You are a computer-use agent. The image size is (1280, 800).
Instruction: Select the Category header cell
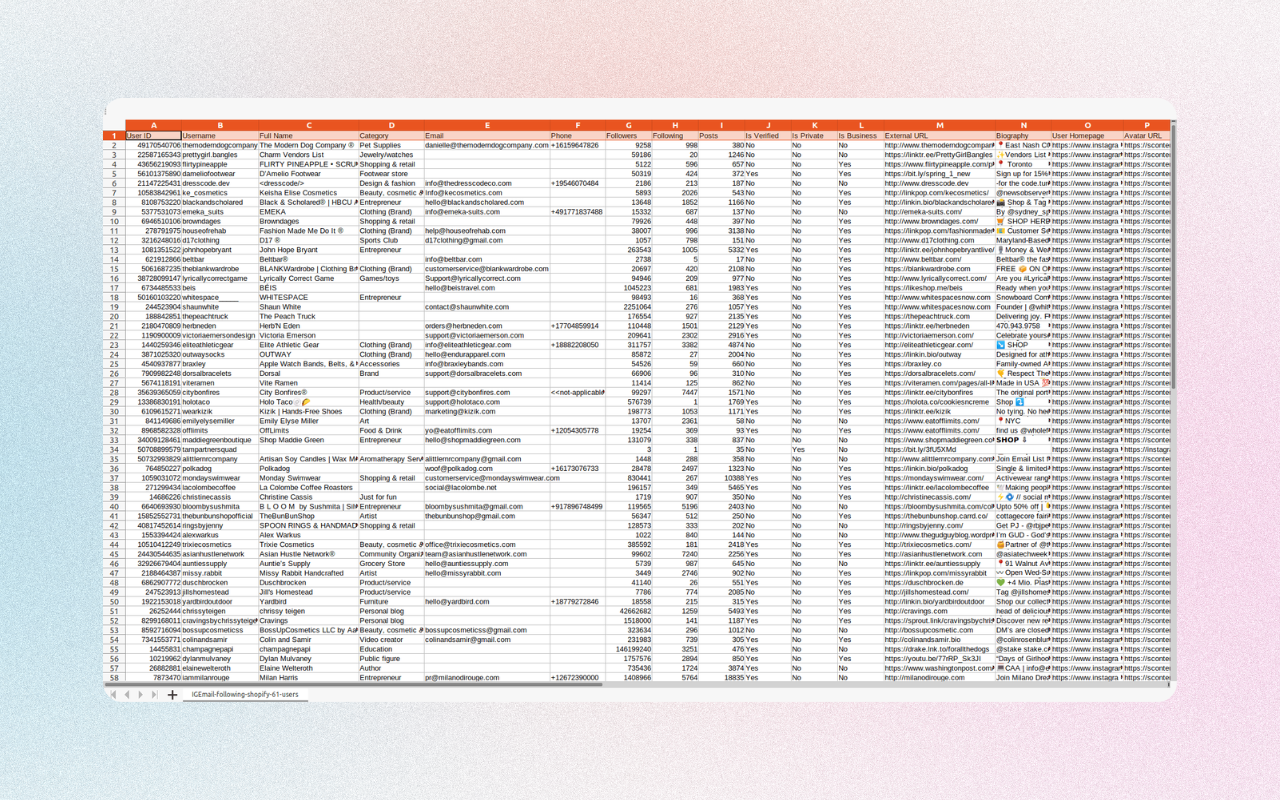[391, 136]
